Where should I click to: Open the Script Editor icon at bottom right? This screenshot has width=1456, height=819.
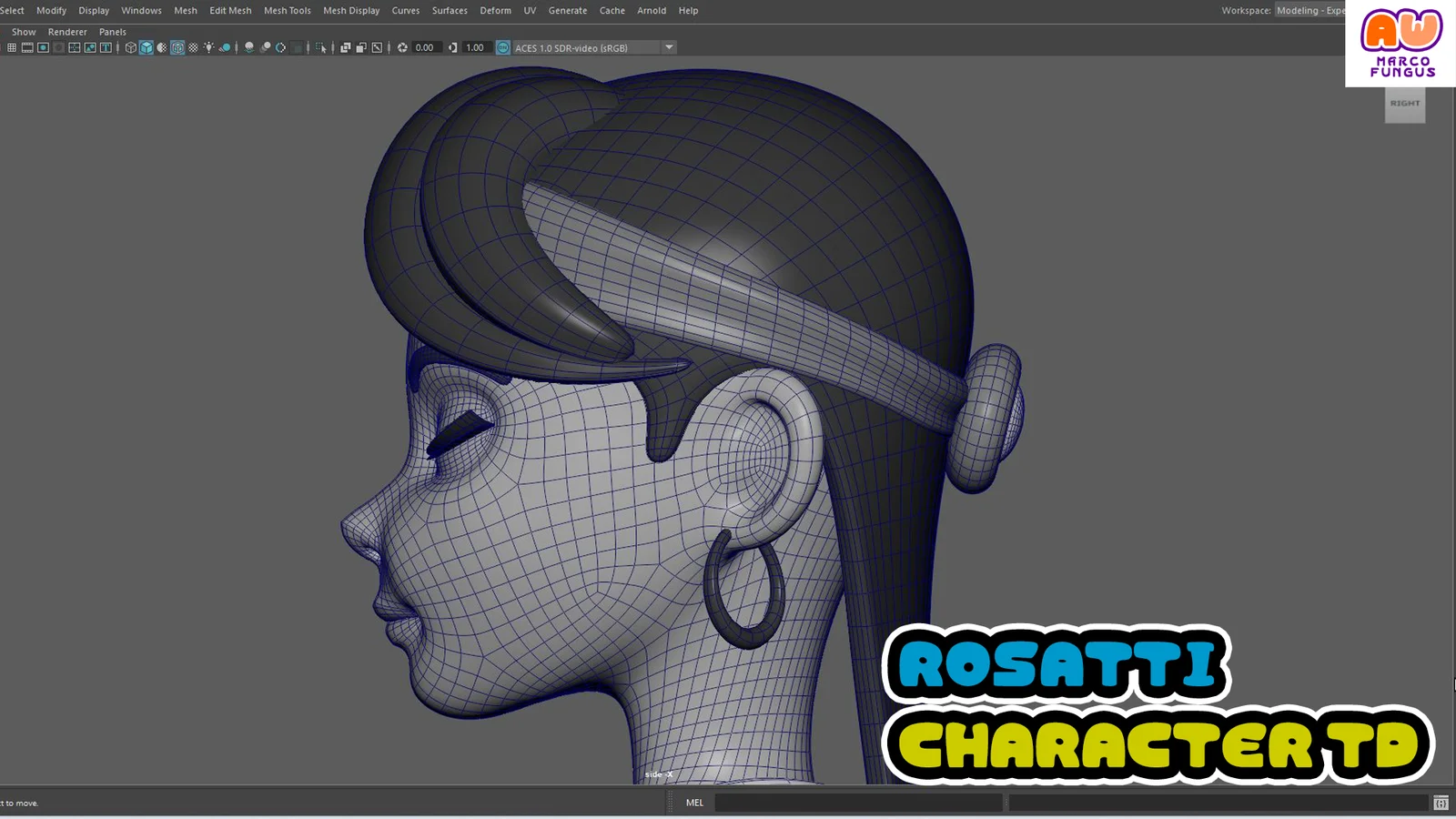1441,803
